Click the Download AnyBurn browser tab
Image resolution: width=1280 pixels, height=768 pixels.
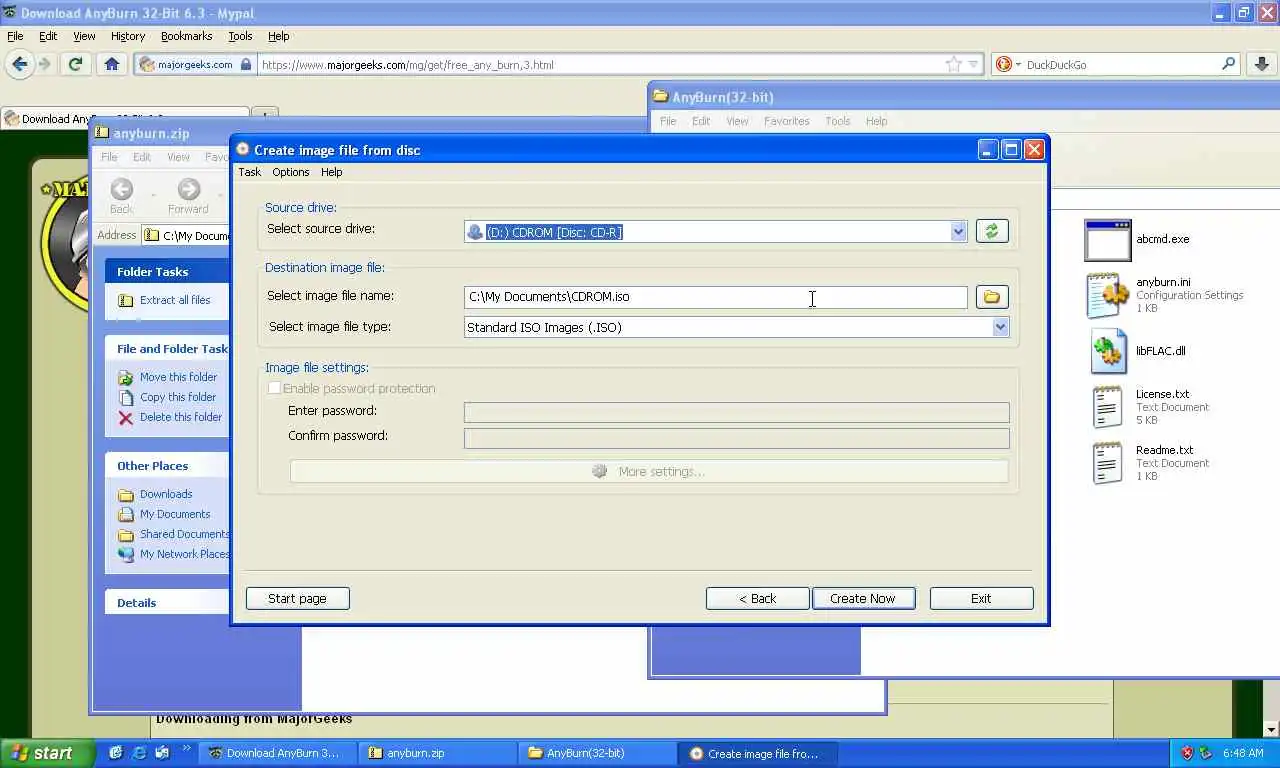pos(125,118)
